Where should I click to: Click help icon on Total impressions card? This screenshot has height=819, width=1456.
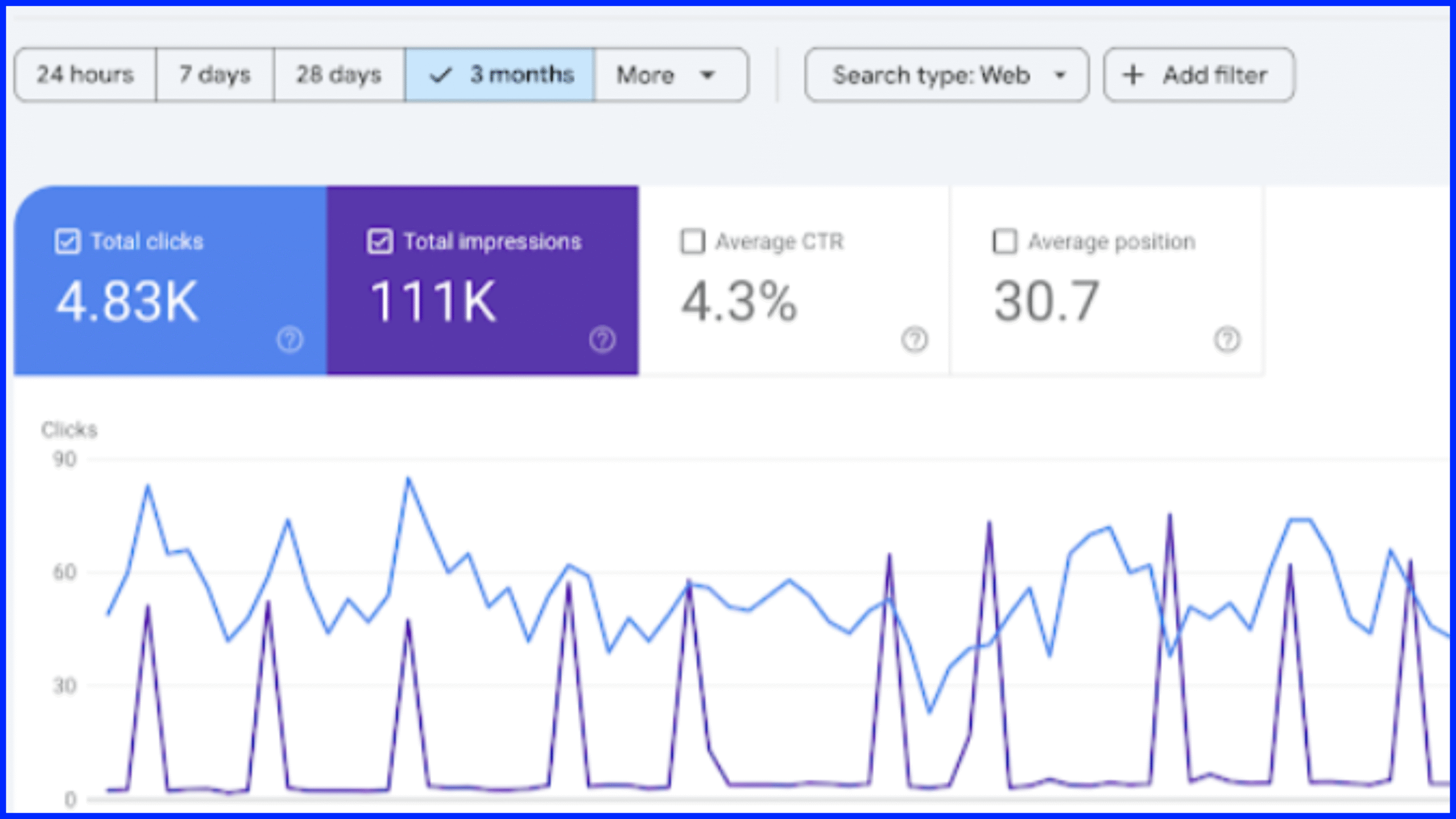tap(602, 340)
